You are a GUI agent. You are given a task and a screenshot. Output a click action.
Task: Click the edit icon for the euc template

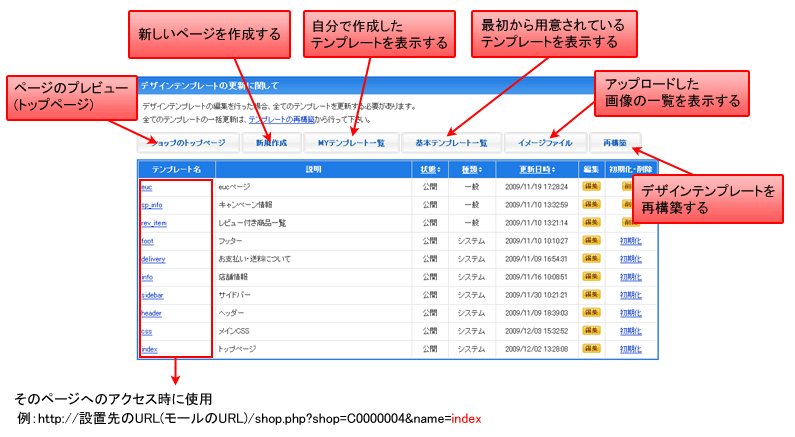pyautogui.click(x=590, y=187)
